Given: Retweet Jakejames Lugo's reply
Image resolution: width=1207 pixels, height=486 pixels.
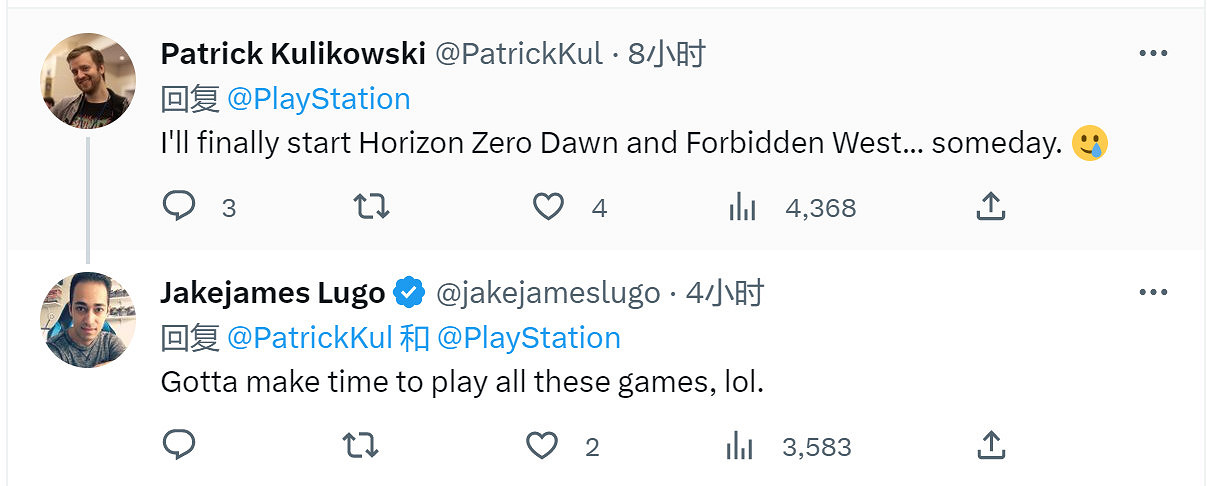Looking at the screenshot, I should pyautogui.click(x=360, y=446).
